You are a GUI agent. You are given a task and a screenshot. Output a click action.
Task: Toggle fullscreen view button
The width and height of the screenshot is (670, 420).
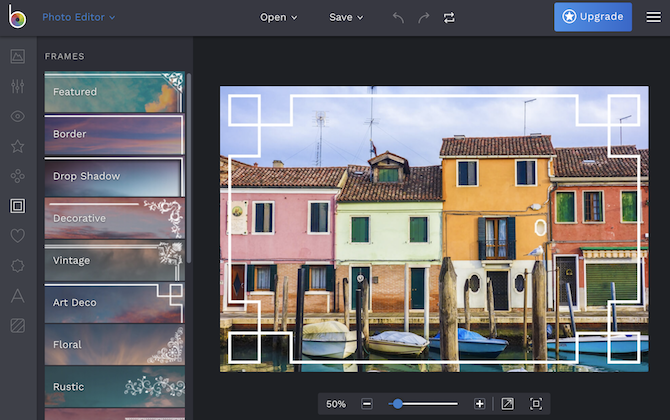[507, 404]
